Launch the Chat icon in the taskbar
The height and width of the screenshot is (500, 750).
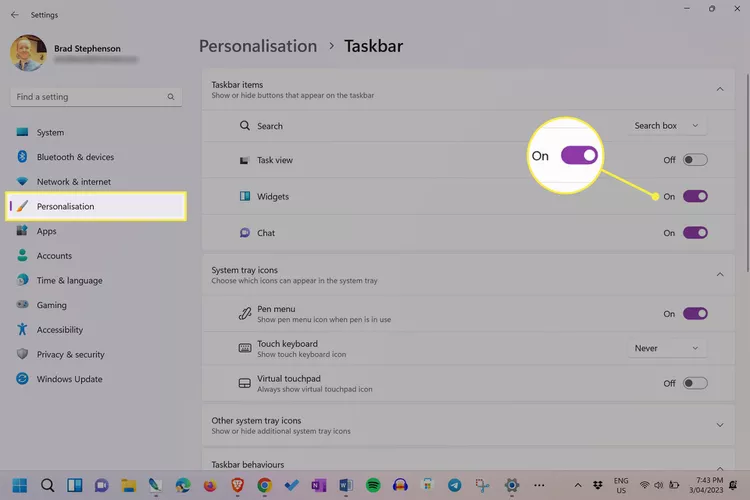pos(101,485)
